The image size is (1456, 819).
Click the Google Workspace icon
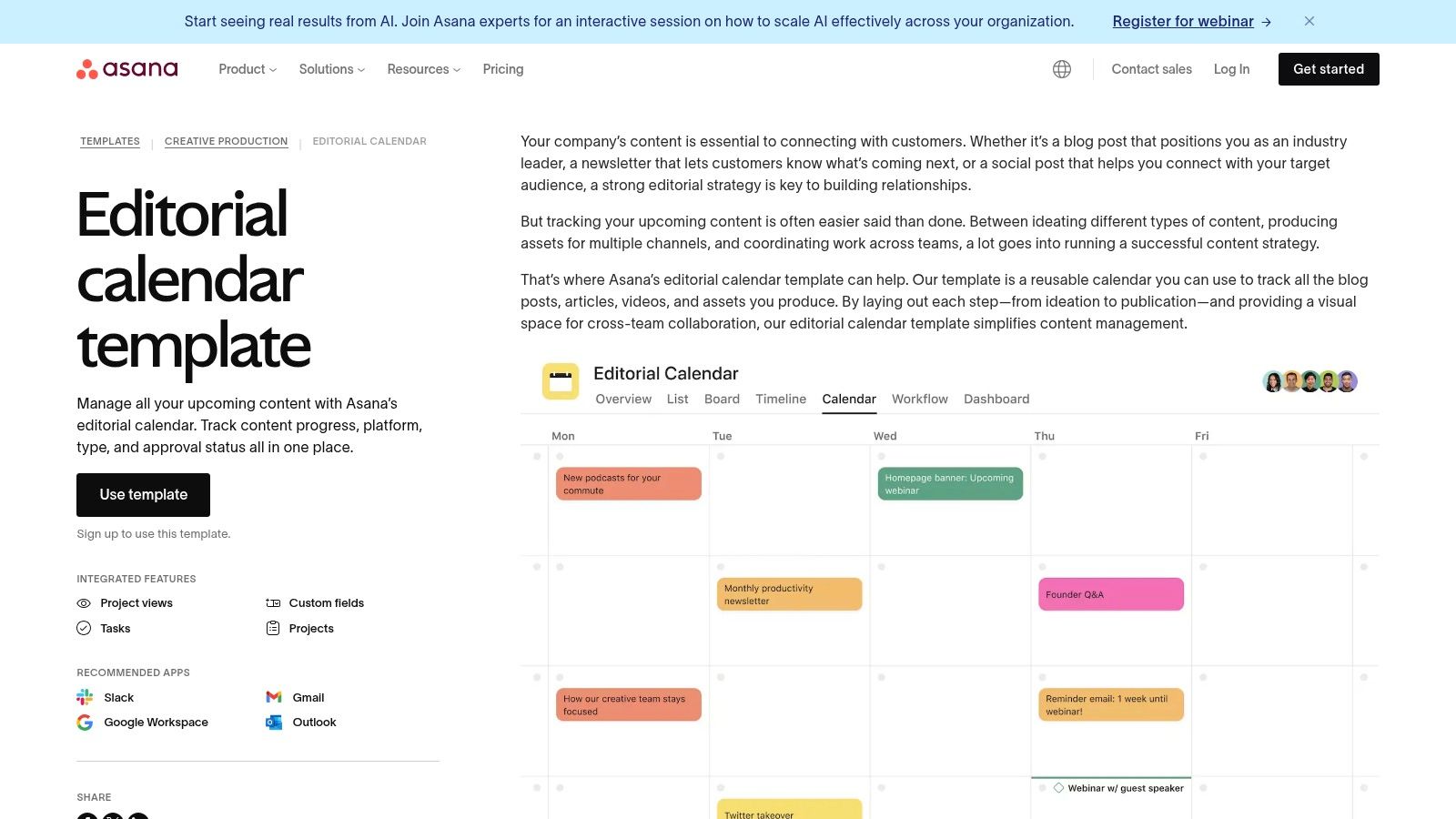tap(85, 723)
